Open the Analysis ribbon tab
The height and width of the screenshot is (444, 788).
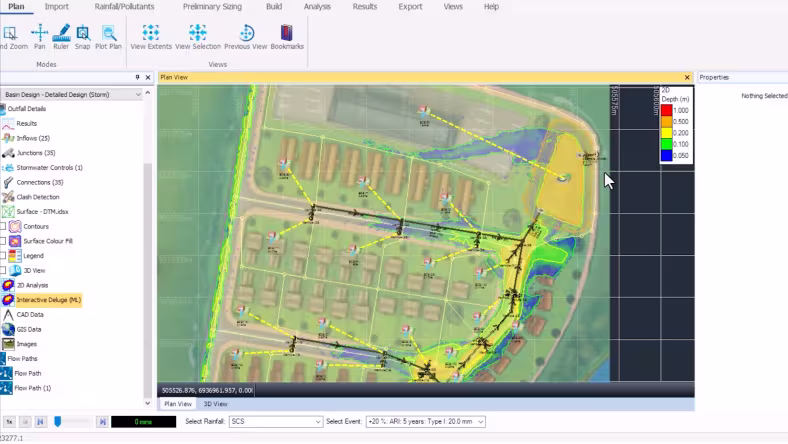[x=317, y=7]
